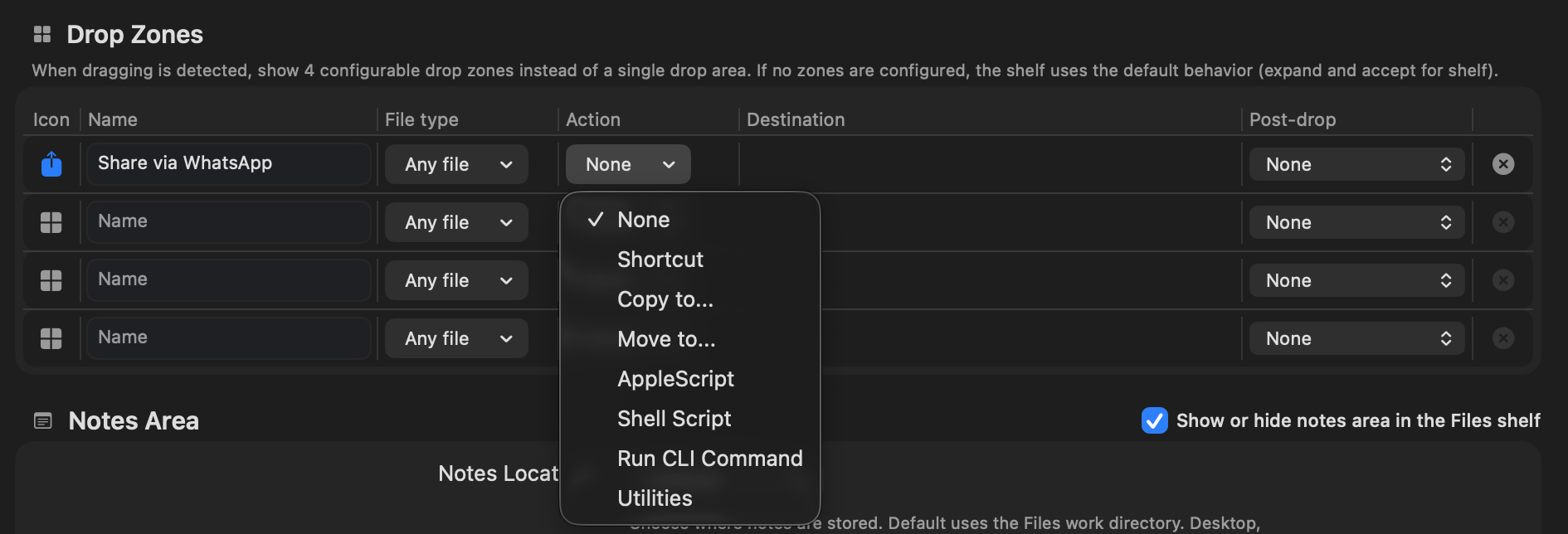The width and height of the screenshot is (1568, 534).
Task: Open the Any file dropdown for Share via WhatsApp
Action: (455, 164)
